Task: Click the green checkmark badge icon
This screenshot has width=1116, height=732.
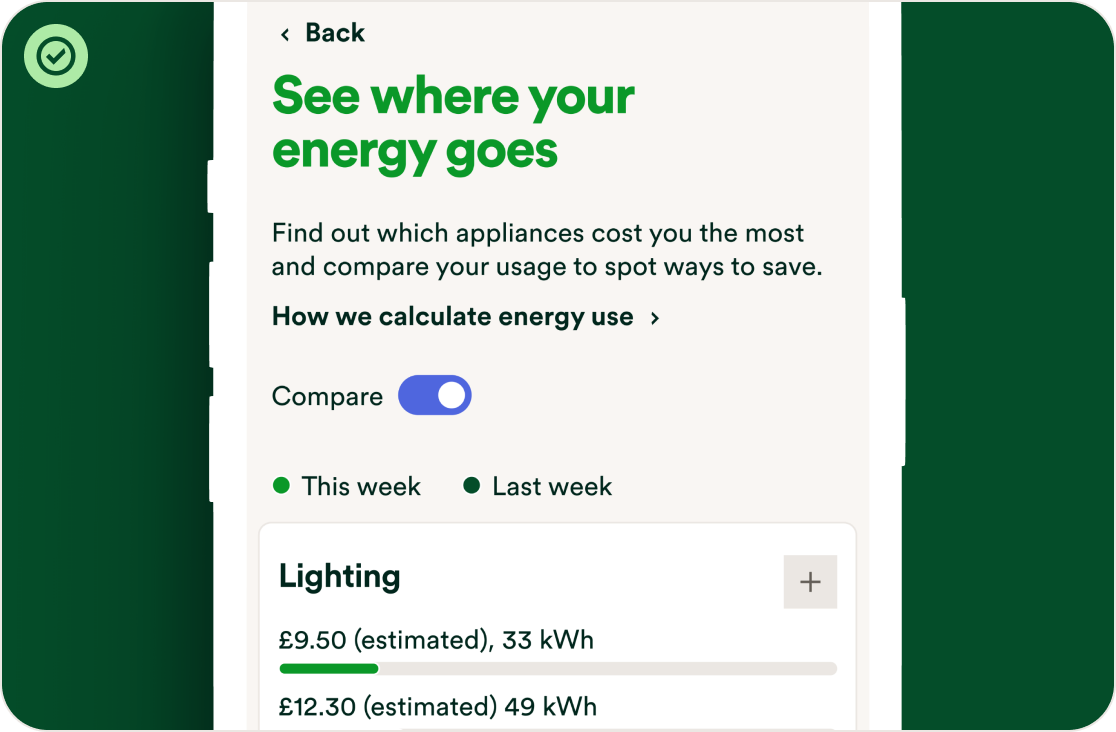Action: (56, 56)
